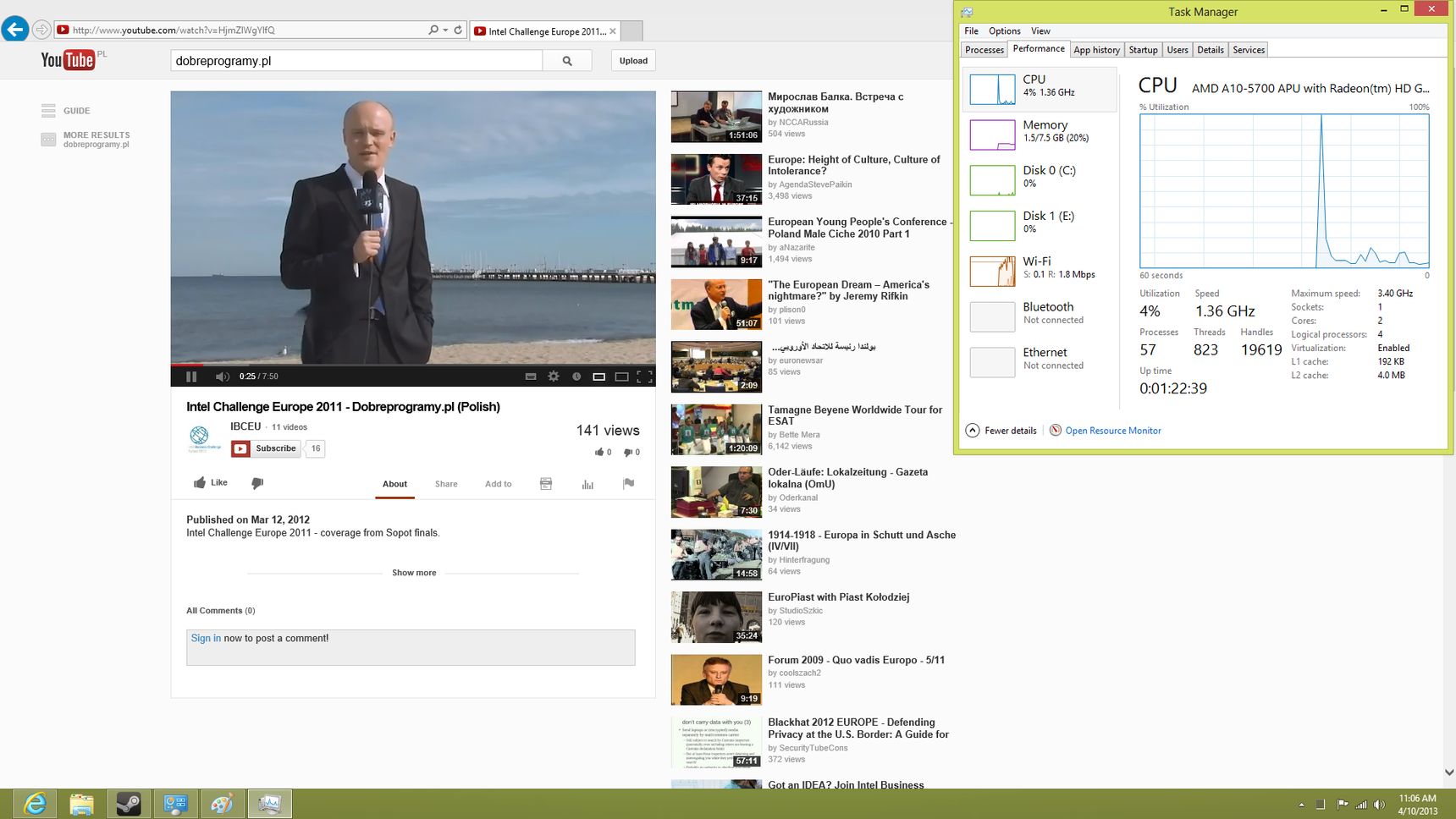Click the Watch Later clock icon
Viewport: 1456px width, 819px height.
(576, 377)
